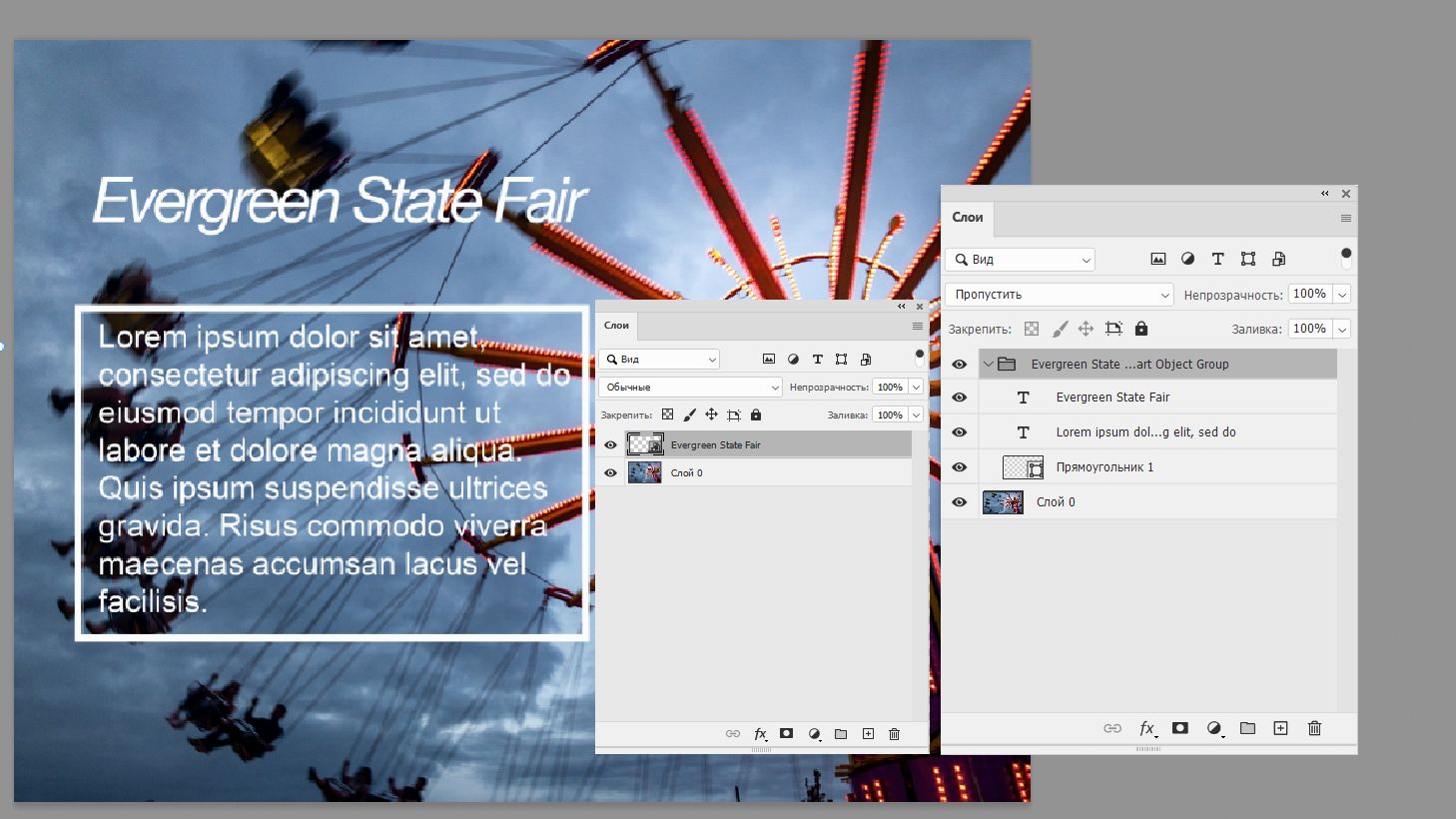Viewport: 1456px width, 819px height.
Task: Open Вид filter dropdown in large panel
Action: coord(1020,260)
